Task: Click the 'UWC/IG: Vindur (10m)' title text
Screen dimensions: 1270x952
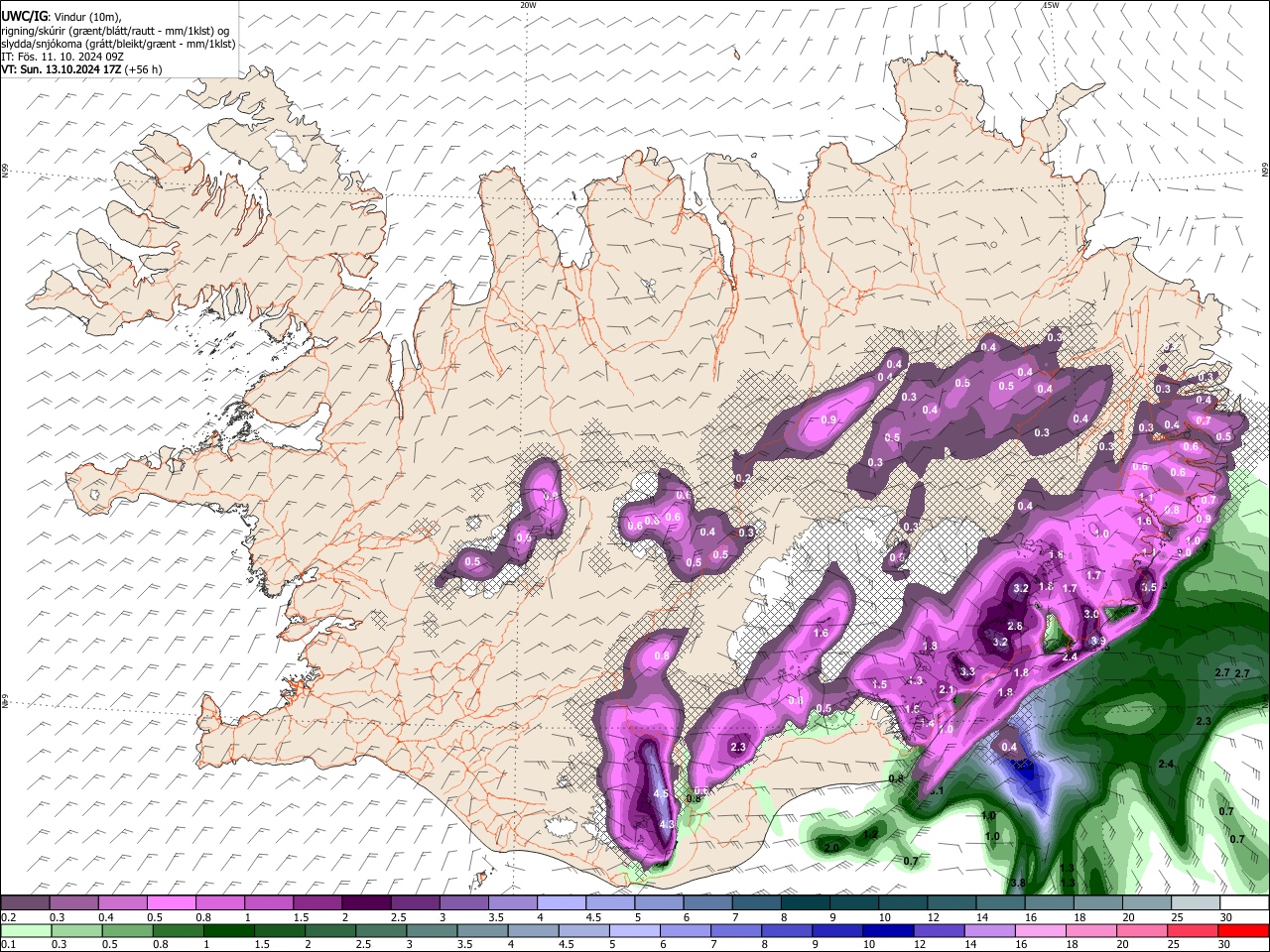Action: click(61, 17)
